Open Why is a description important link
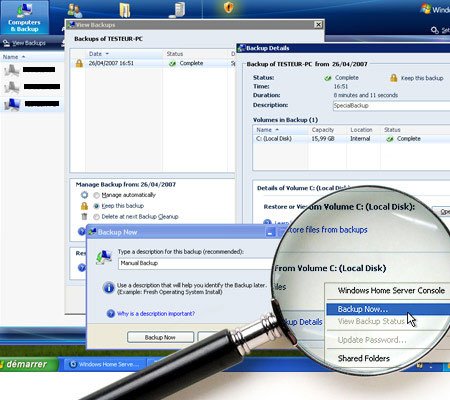This screenshot has height=400, width=450. [156, 314]
